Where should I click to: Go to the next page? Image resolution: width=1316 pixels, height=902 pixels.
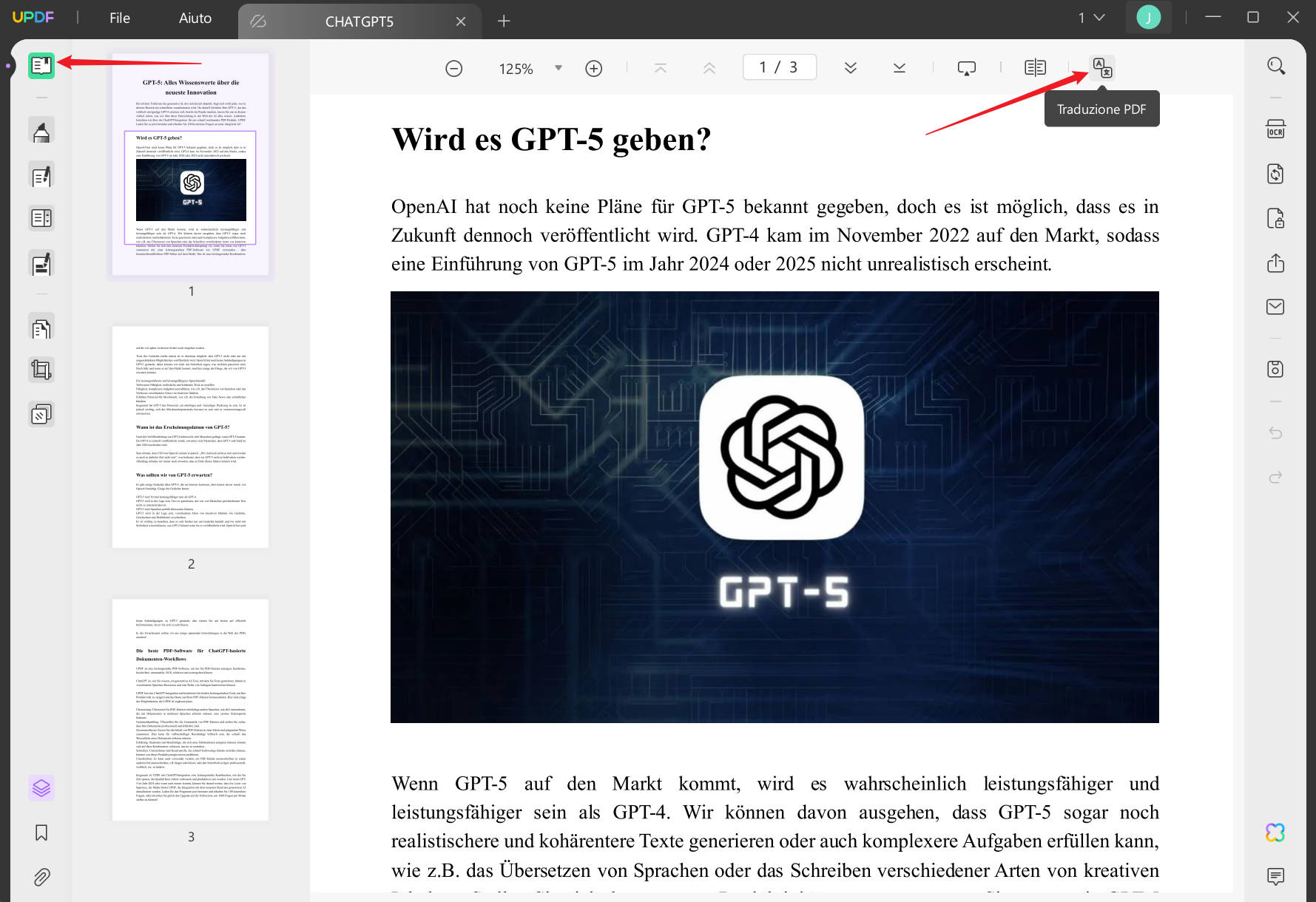(x=851, y=68)
